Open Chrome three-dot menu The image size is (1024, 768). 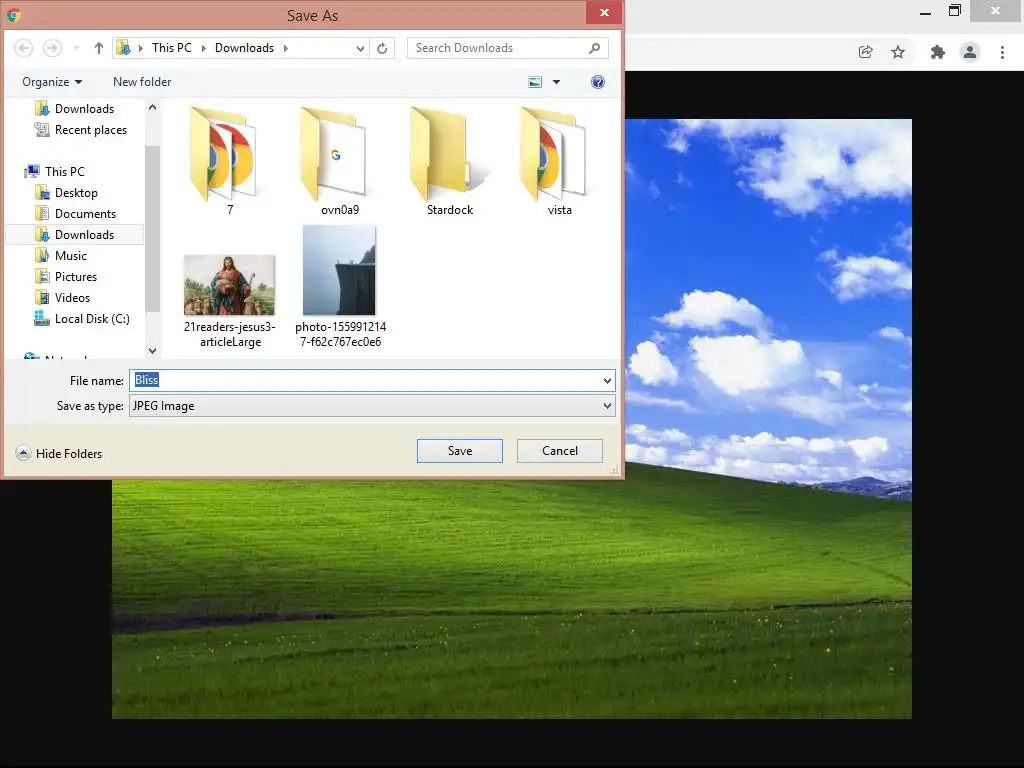coord(1002,52)
